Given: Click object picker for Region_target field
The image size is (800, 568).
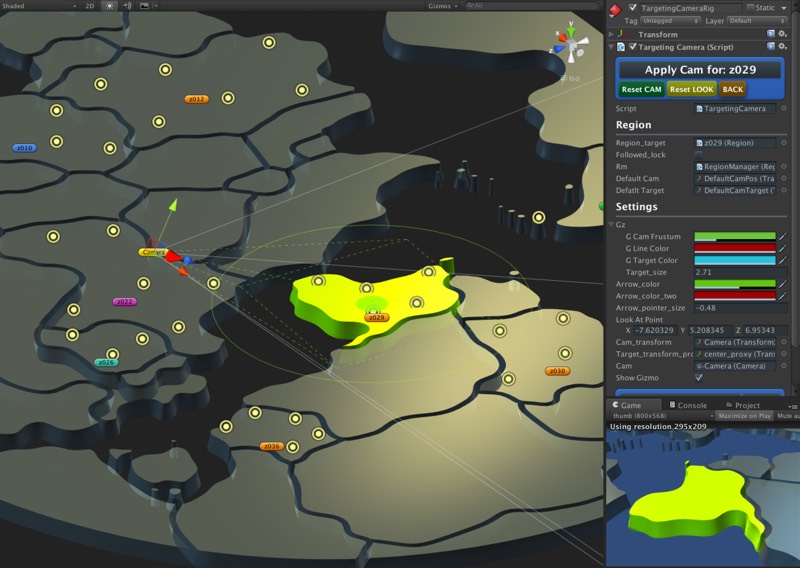Looking at the screenshot, I should coord(783,143).
